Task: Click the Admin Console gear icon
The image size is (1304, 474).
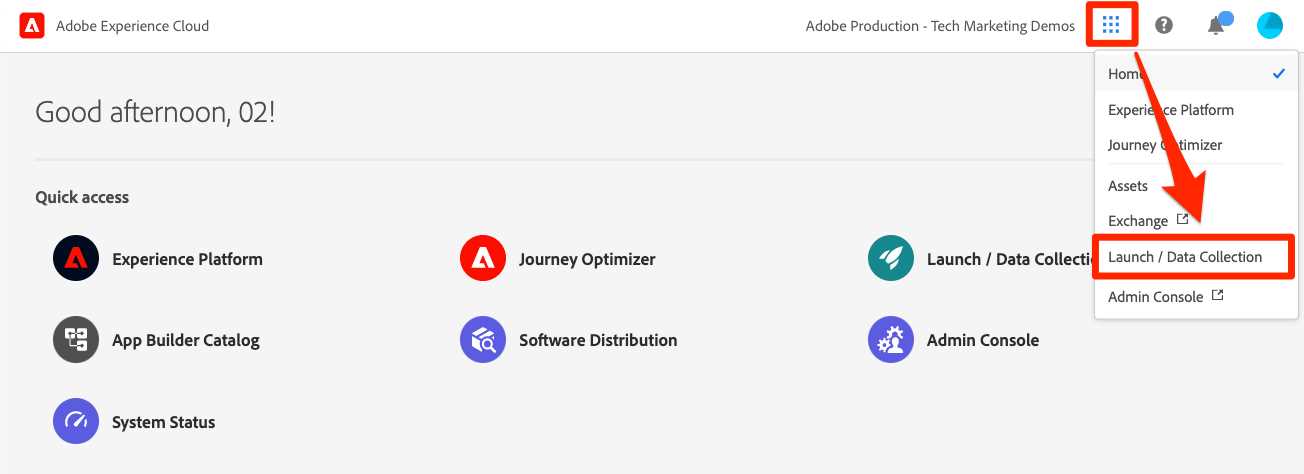Action: (x=892, y=340)
